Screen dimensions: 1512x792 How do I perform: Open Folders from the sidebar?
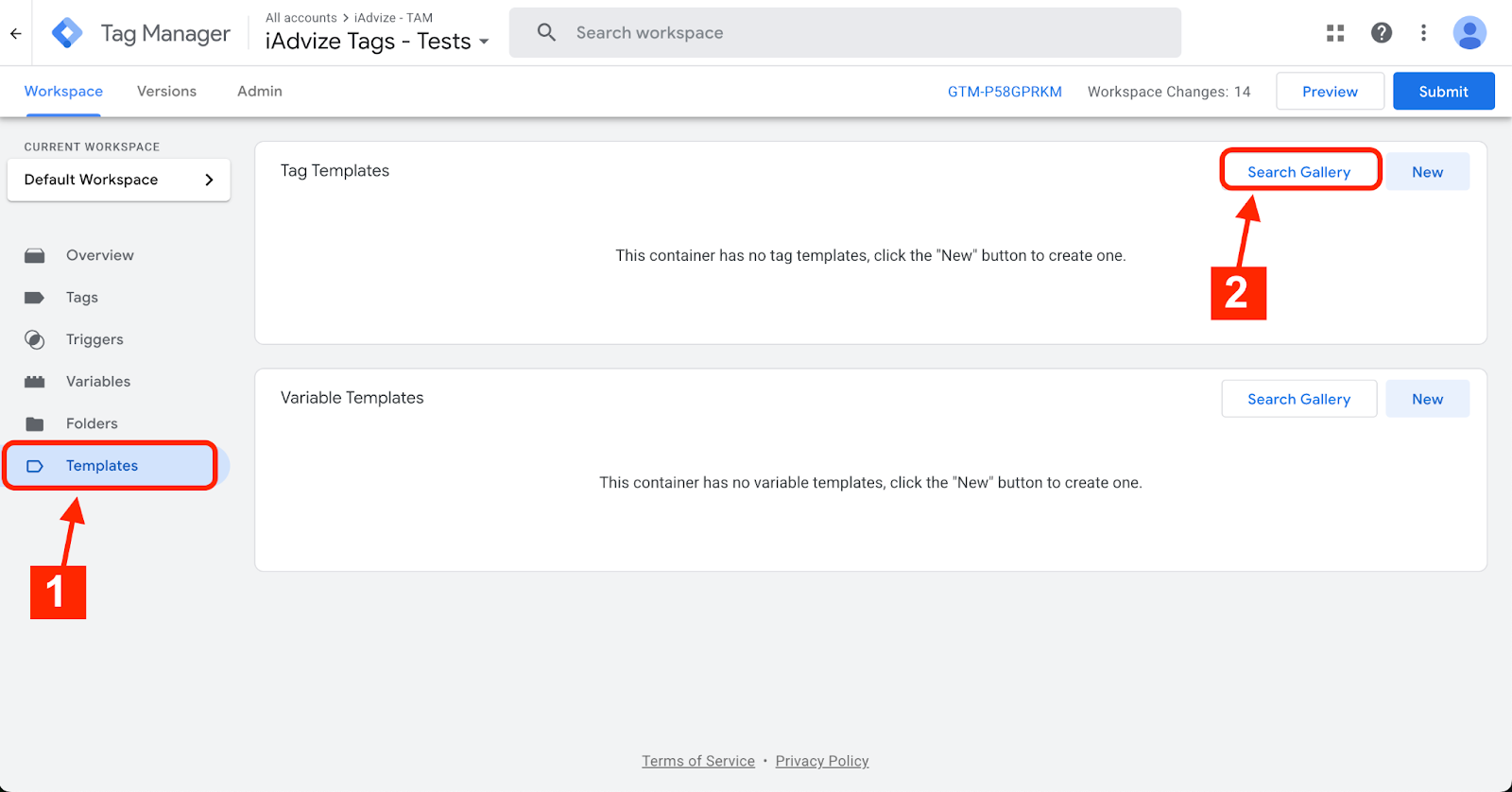coord(92,423)
